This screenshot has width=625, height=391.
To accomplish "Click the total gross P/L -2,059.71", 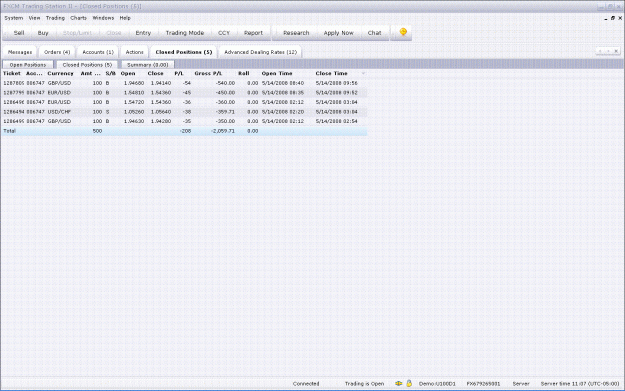I will coord(223,131).
